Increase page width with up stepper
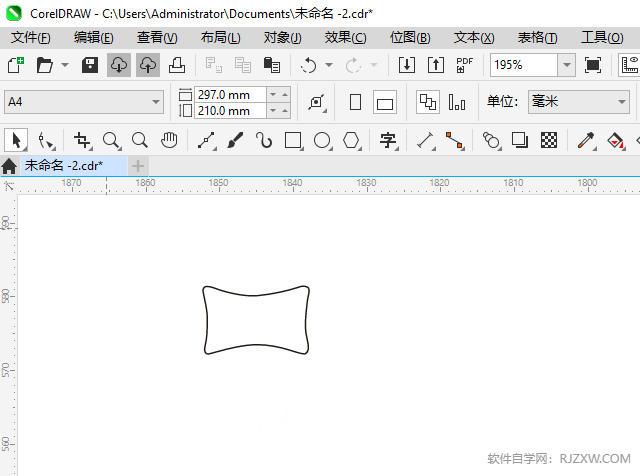This screenshot has height=476, width=640. [285, 95]
